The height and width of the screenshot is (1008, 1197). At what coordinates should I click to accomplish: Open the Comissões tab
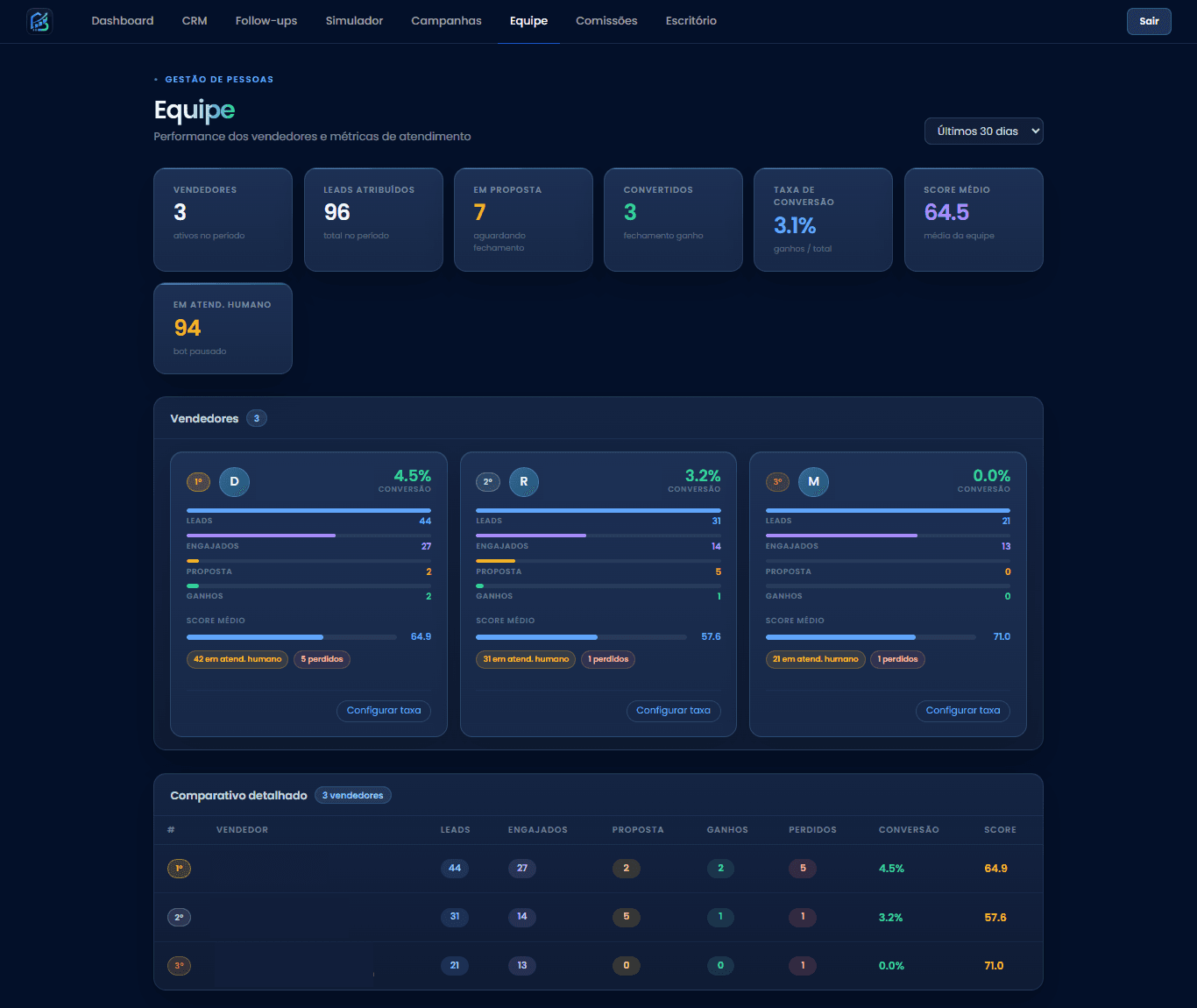(x=606, y=21)
